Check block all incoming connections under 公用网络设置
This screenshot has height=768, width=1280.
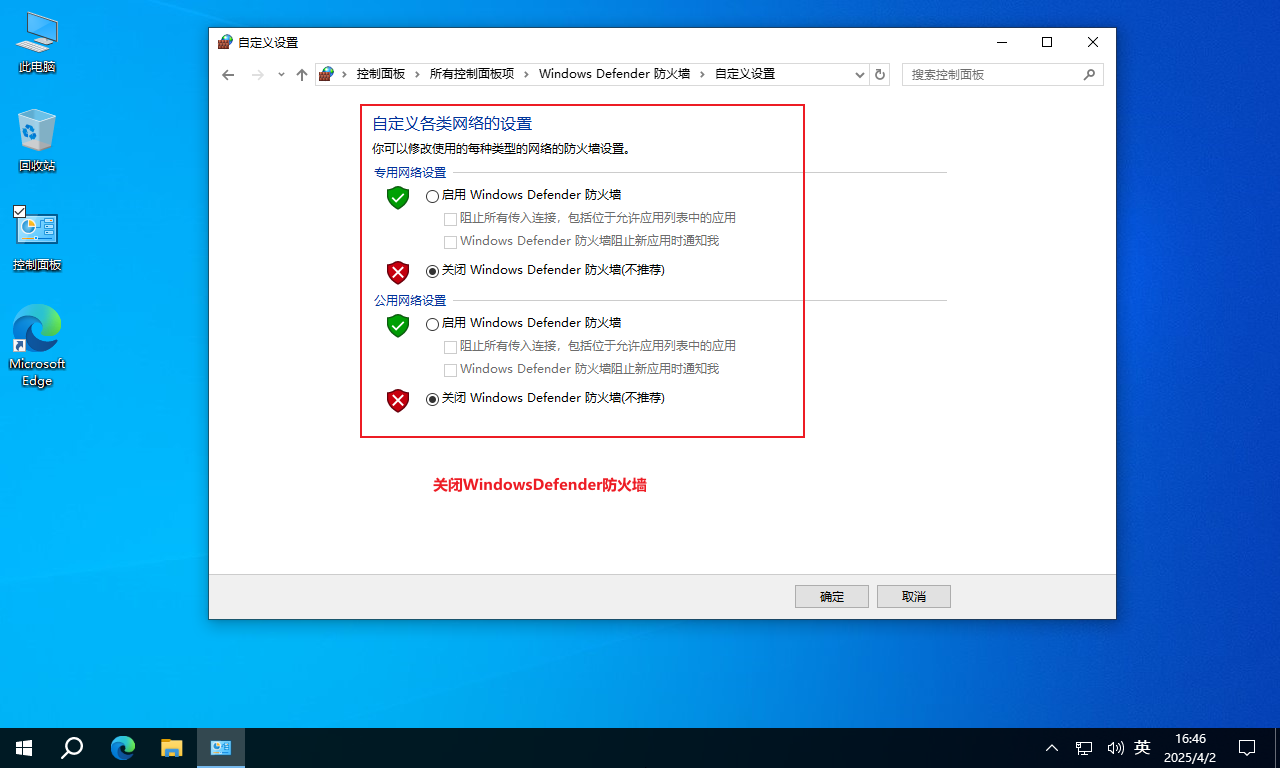click(451, 347)
